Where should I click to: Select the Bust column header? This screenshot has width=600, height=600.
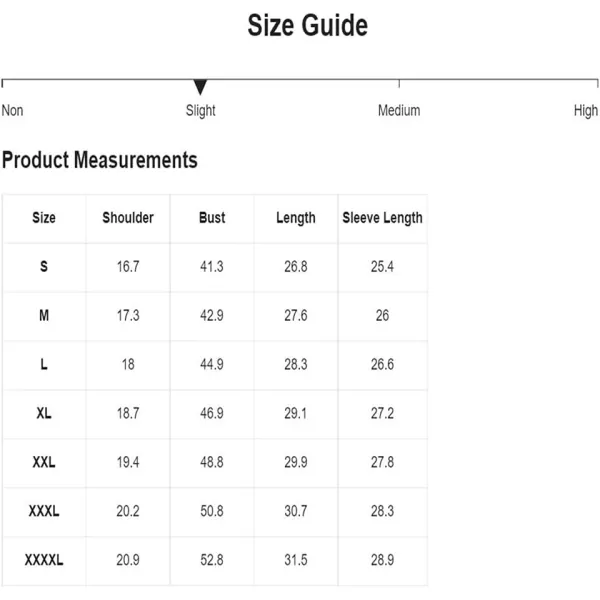(212, 217)
